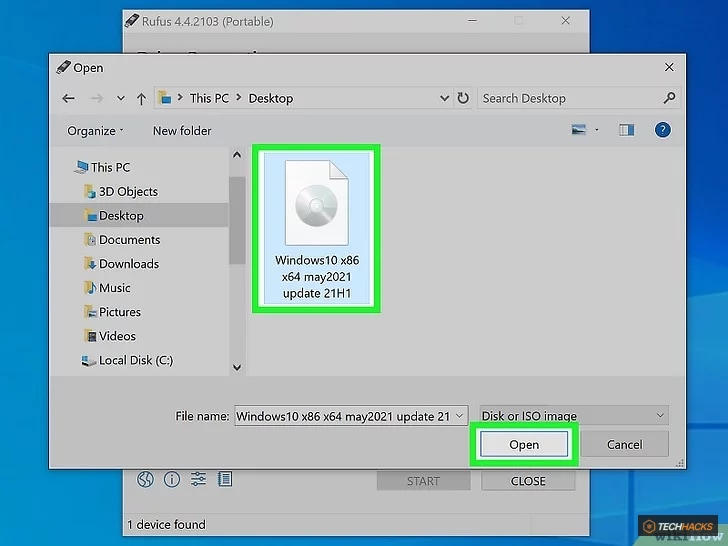
Task: Toggle the preview pane
Action: pyautogui.click(x=626, y=130)
